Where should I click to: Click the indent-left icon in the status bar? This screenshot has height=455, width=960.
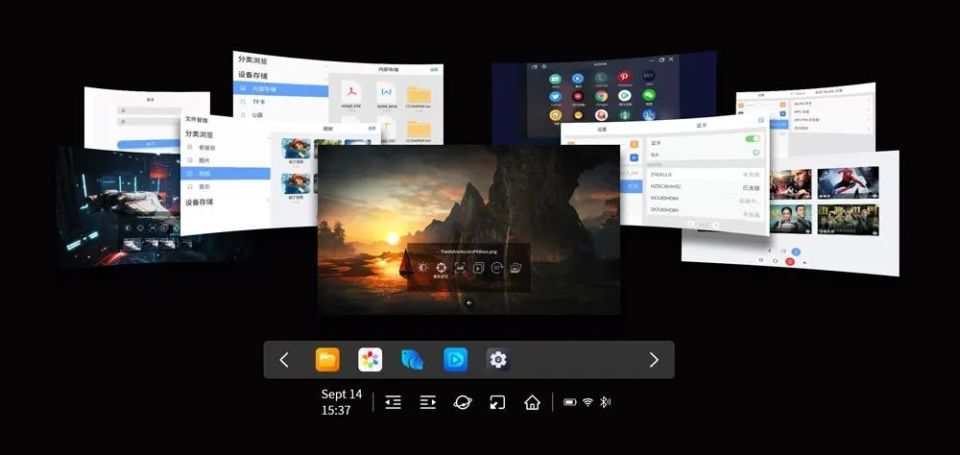pos(393,402)
